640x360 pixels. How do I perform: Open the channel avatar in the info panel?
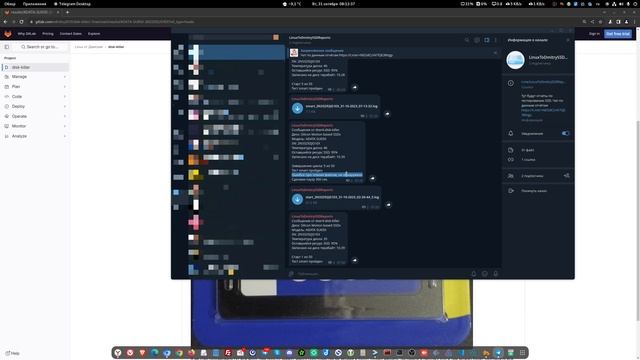click(x=515, y=60)
